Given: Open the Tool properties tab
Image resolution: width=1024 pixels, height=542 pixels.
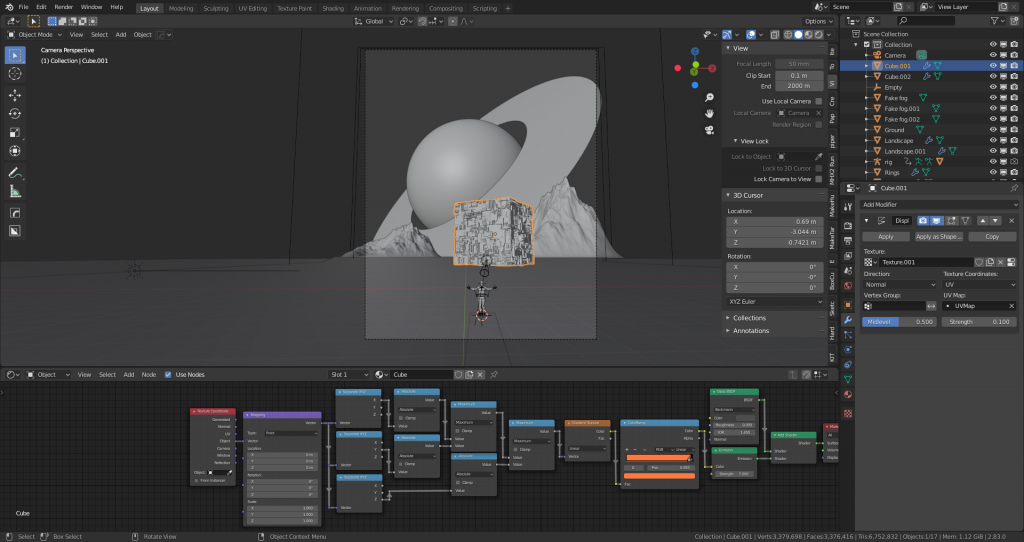Looking at the screenshot, I should pos(848,207).
